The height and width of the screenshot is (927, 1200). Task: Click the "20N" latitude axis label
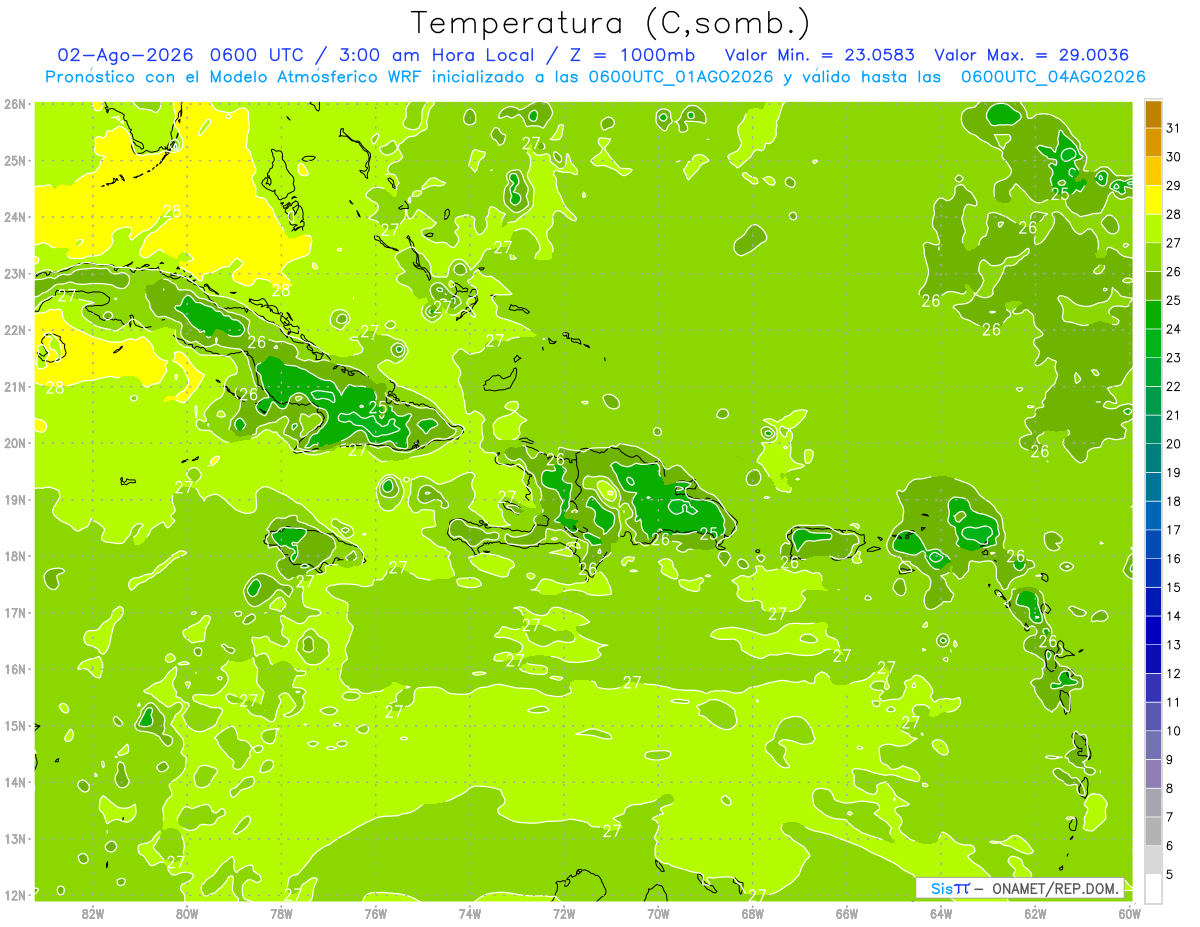[x=15, y=443]
